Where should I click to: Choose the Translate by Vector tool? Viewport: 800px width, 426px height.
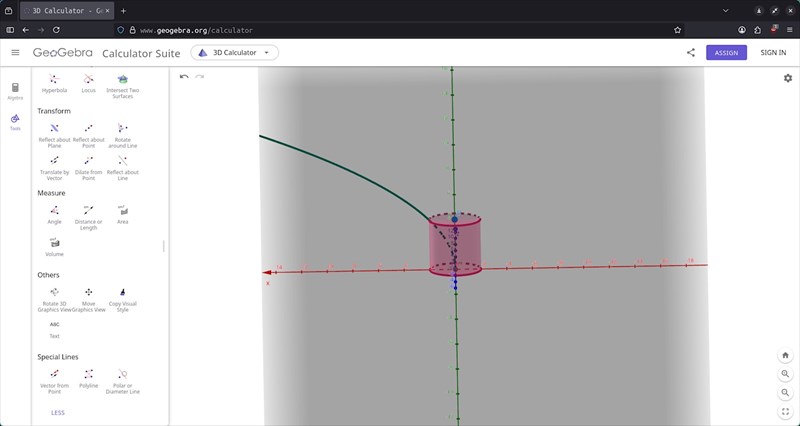[x=55, y=161]
